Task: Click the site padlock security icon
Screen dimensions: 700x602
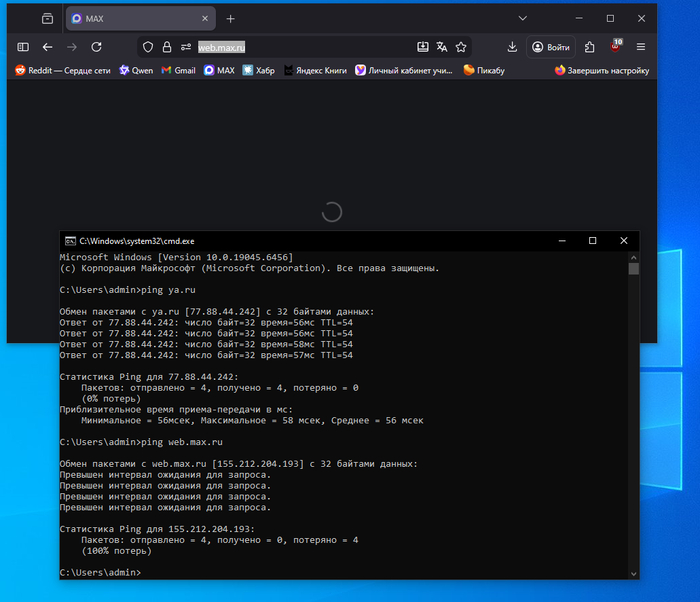Action: pyautogui.click(x=166, y=47)
